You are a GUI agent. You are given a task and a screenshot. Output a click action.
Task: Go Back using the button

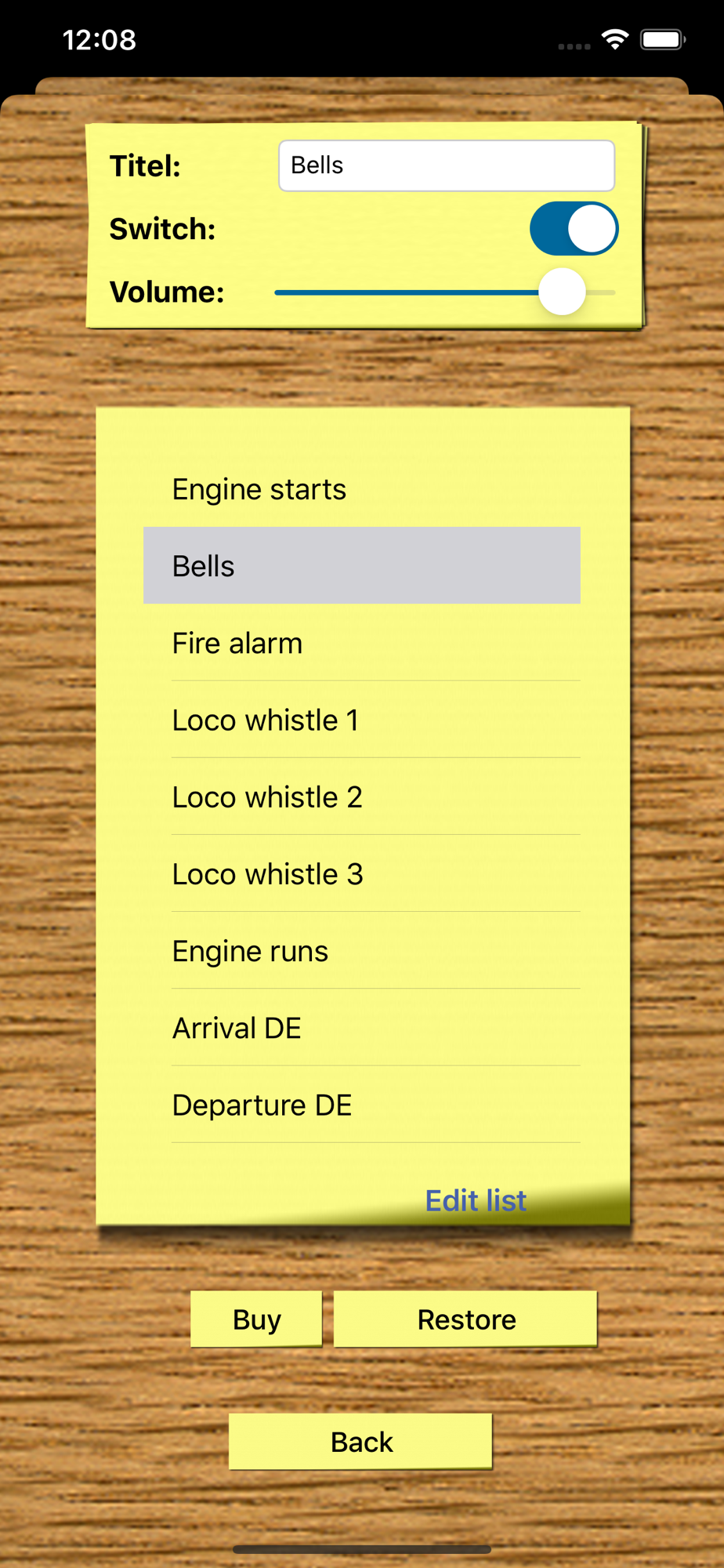[x=361, y=1442]
